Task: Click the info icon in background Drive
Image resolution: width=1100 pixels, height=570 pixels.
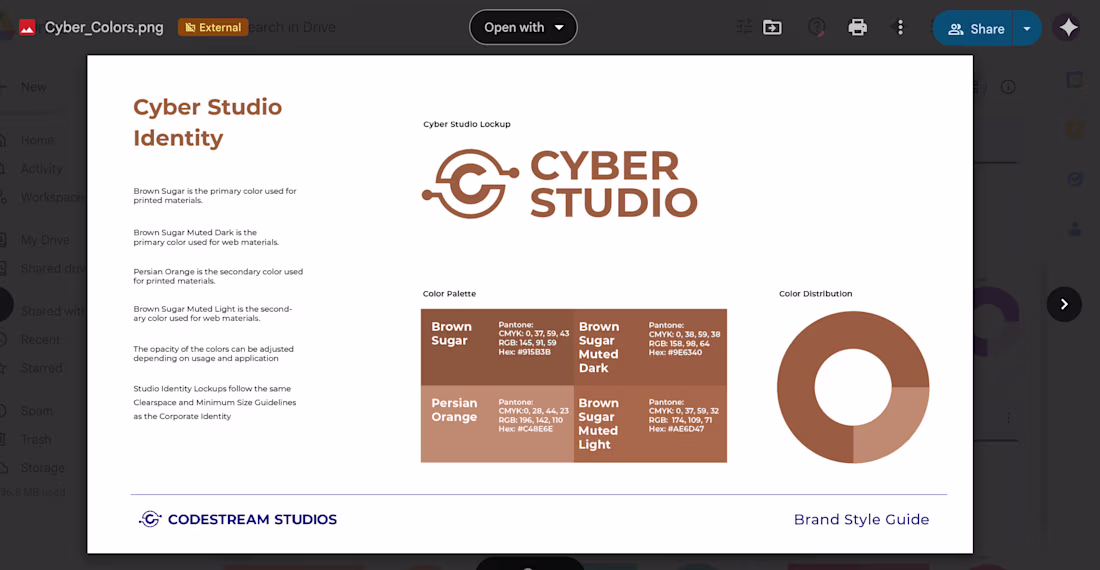Action: tap(1008, 87)
